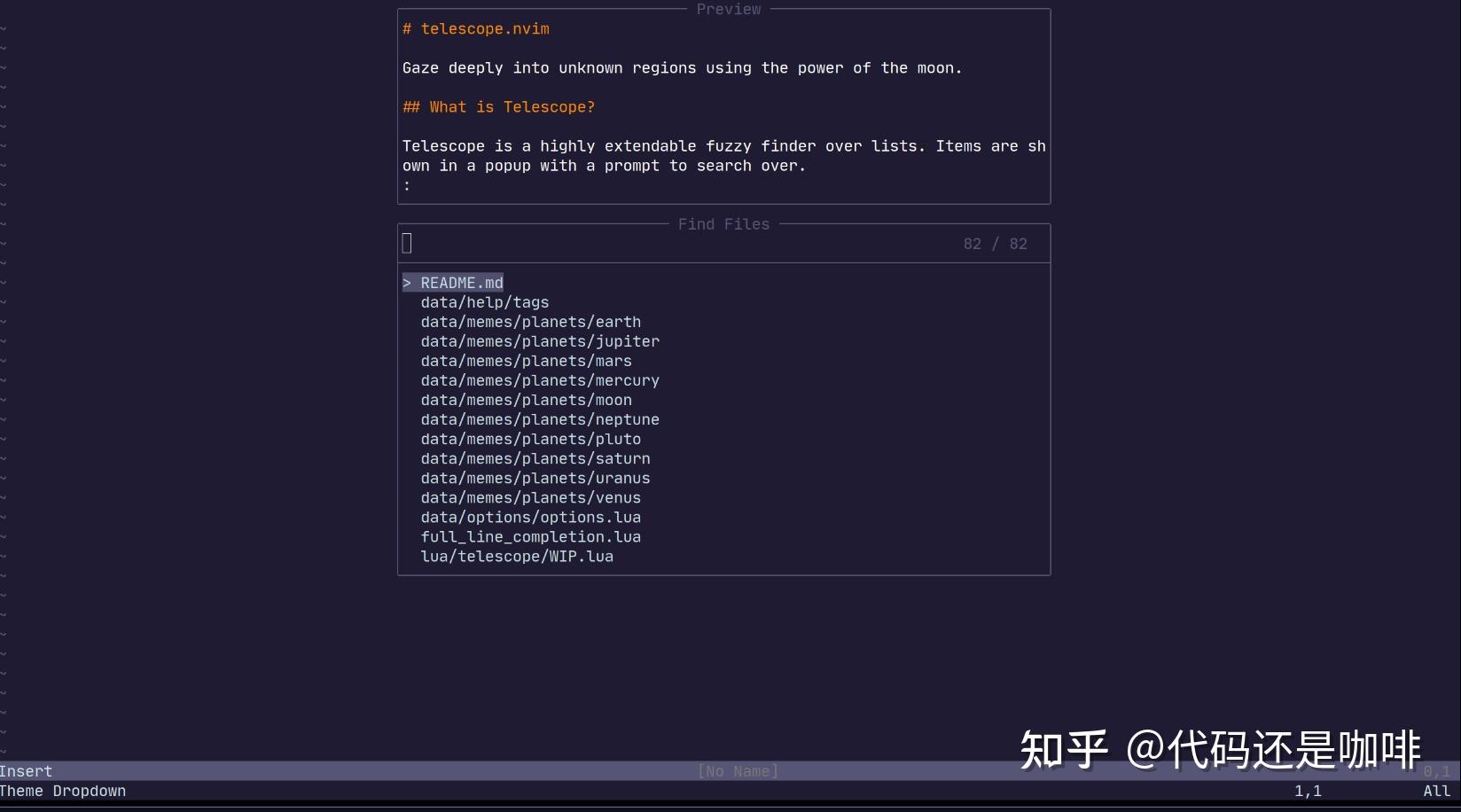Viewport: 1461px width, 812px height.
Task: Open the Theme Dropdown in the statusline
Action: (62, 791)
